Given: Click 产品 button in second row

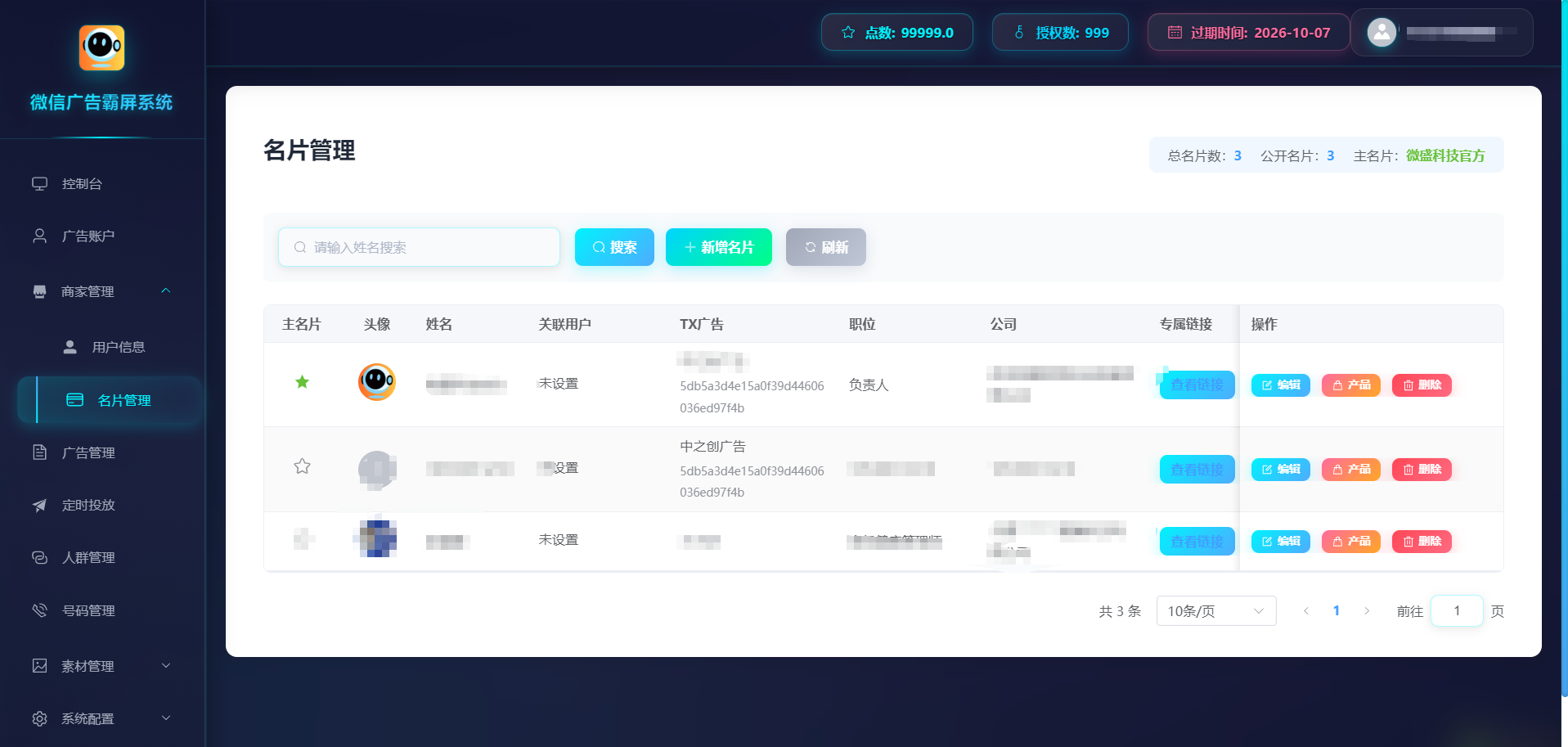Looking at the screenshot, I should click(1350, 470).
